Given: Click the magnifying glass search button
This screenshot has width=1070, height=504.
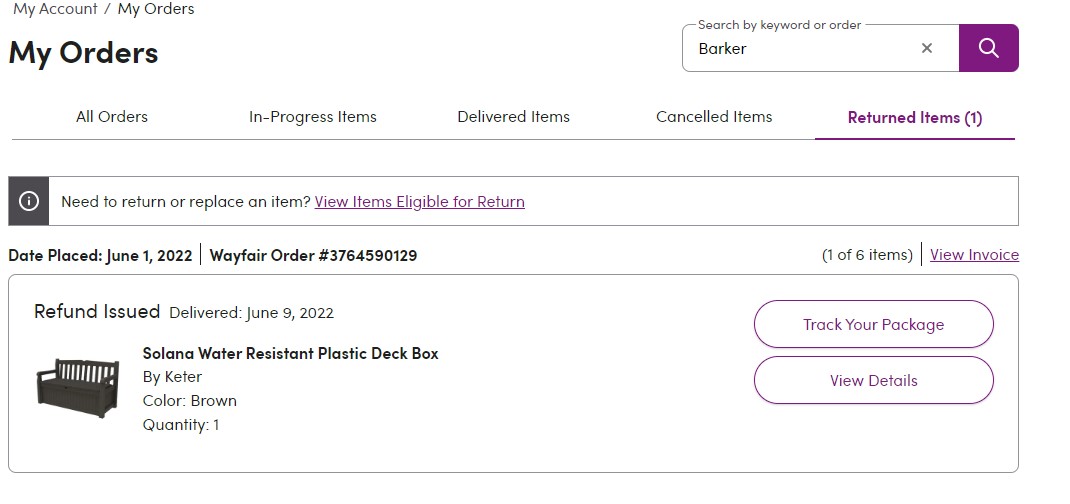Looking at the screenshot, I should [x=989, y=48].
